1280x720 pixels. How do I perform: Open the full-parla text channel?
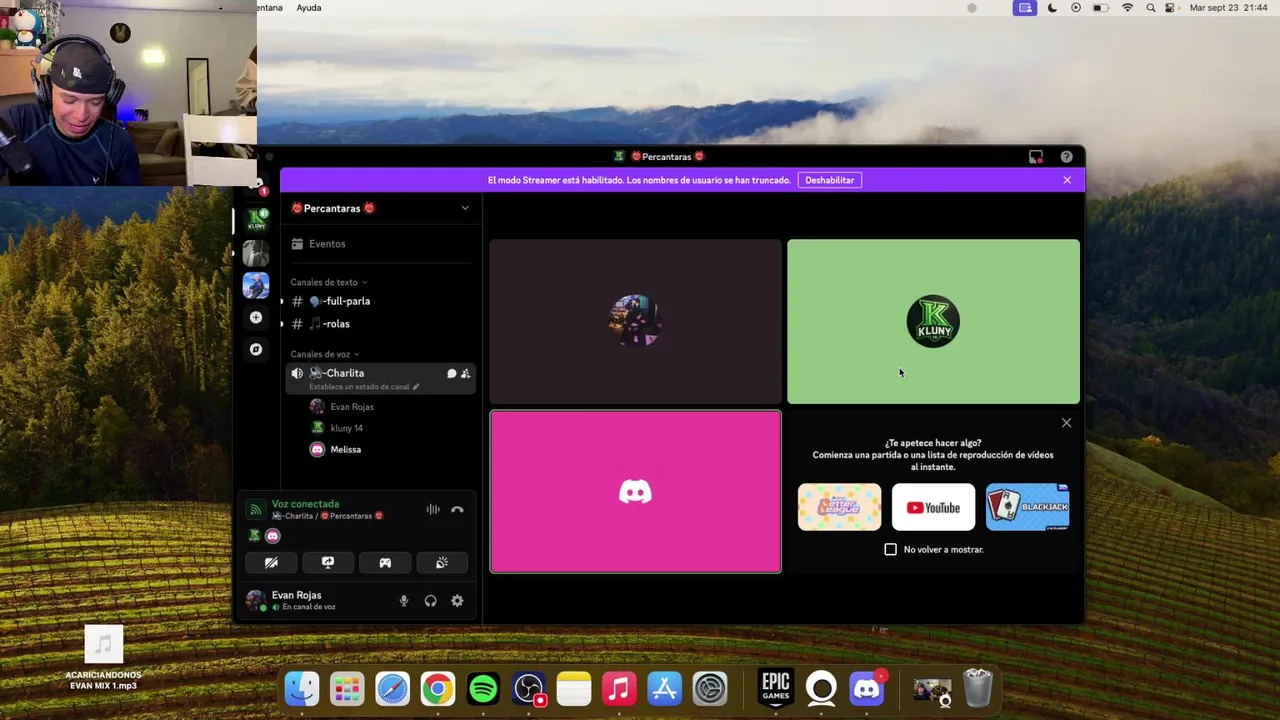[380, 301]
